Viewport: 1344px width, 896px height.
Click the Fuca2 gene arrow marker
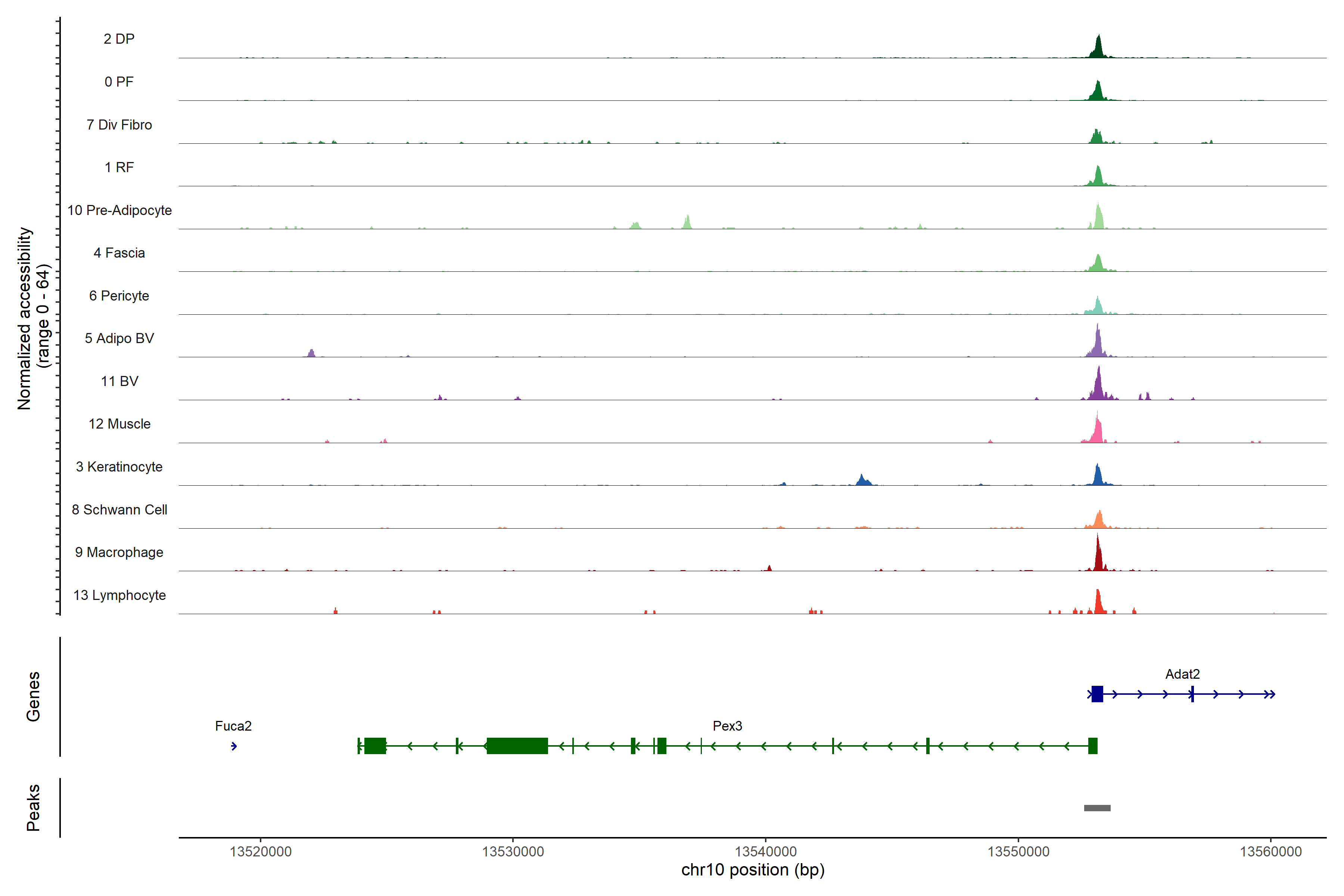(x=234, y=746)
